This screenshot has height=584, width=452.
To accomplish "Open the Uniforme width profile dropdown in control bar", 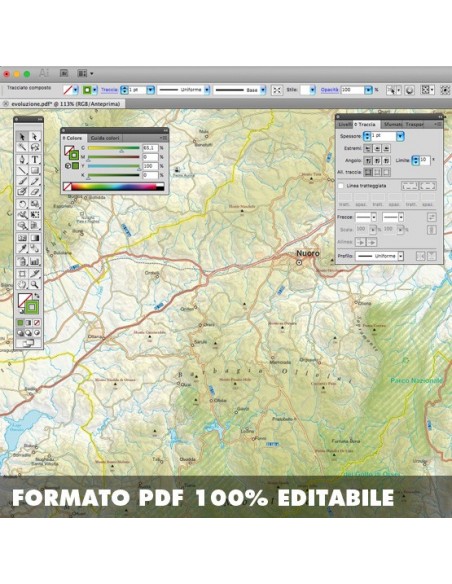I will click(x=207, y=90).
